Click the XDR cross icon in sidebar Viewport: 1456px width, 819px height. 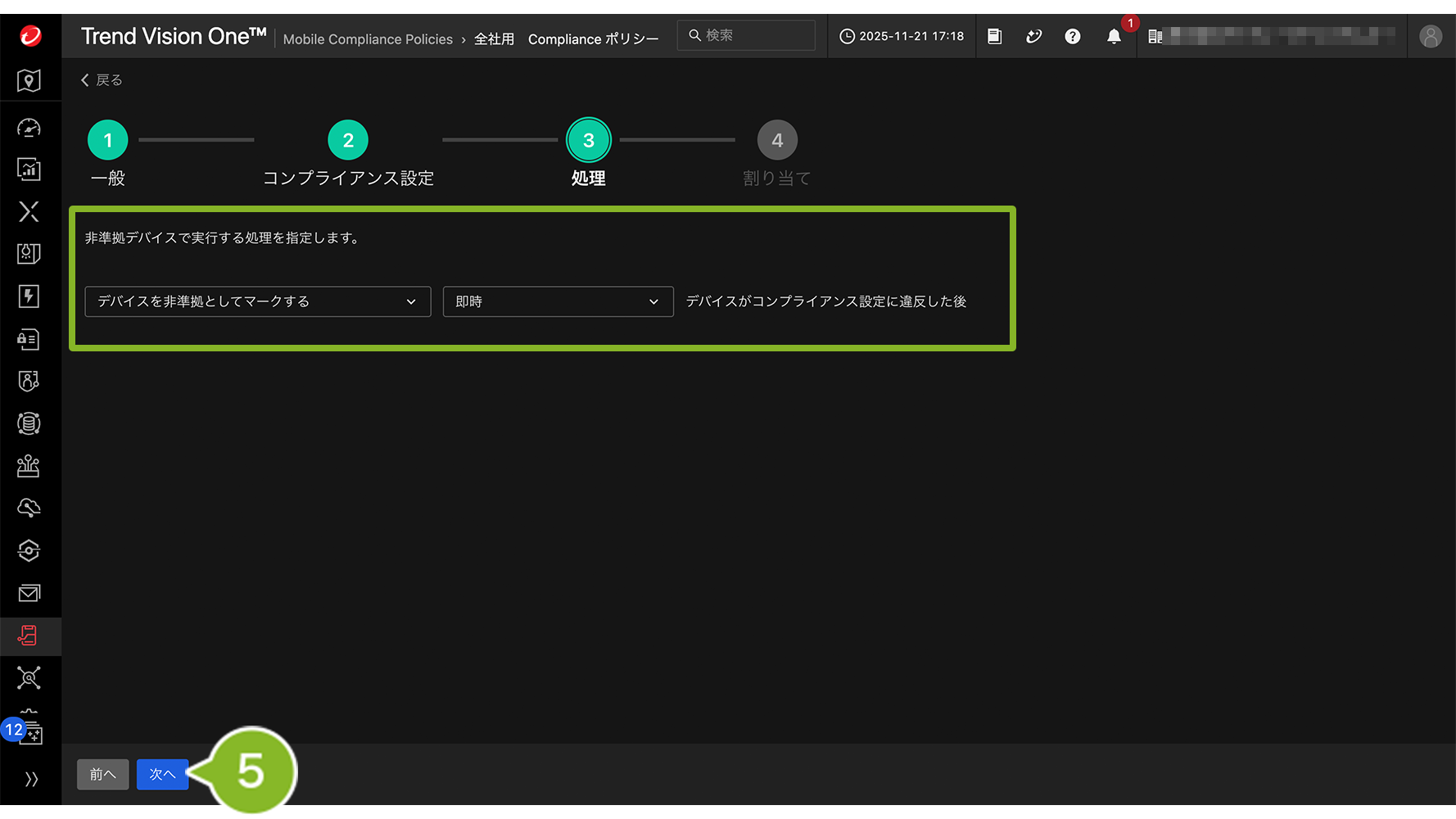click(29, 212)
